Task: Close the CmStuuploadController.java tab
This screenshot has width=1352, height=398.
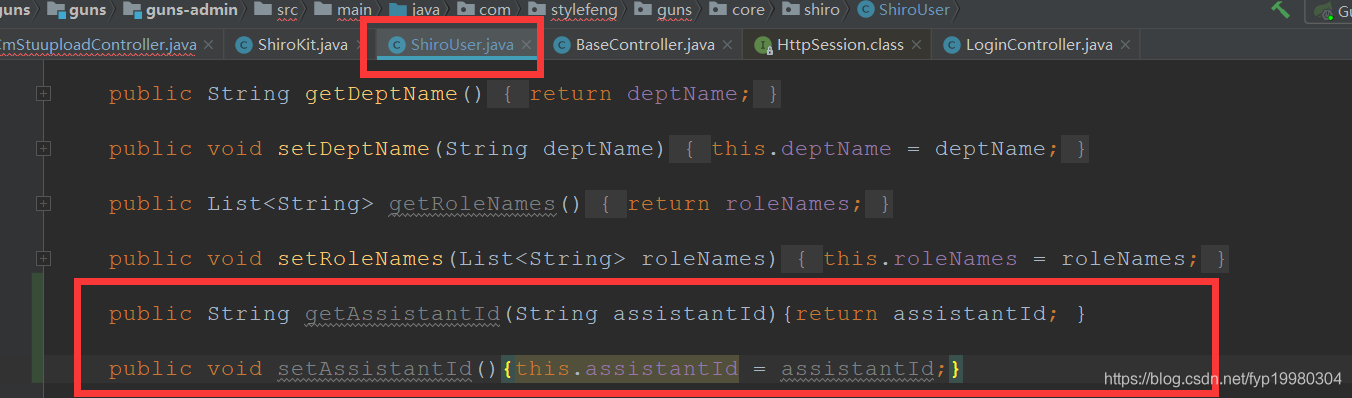Action: pos(208,45)
